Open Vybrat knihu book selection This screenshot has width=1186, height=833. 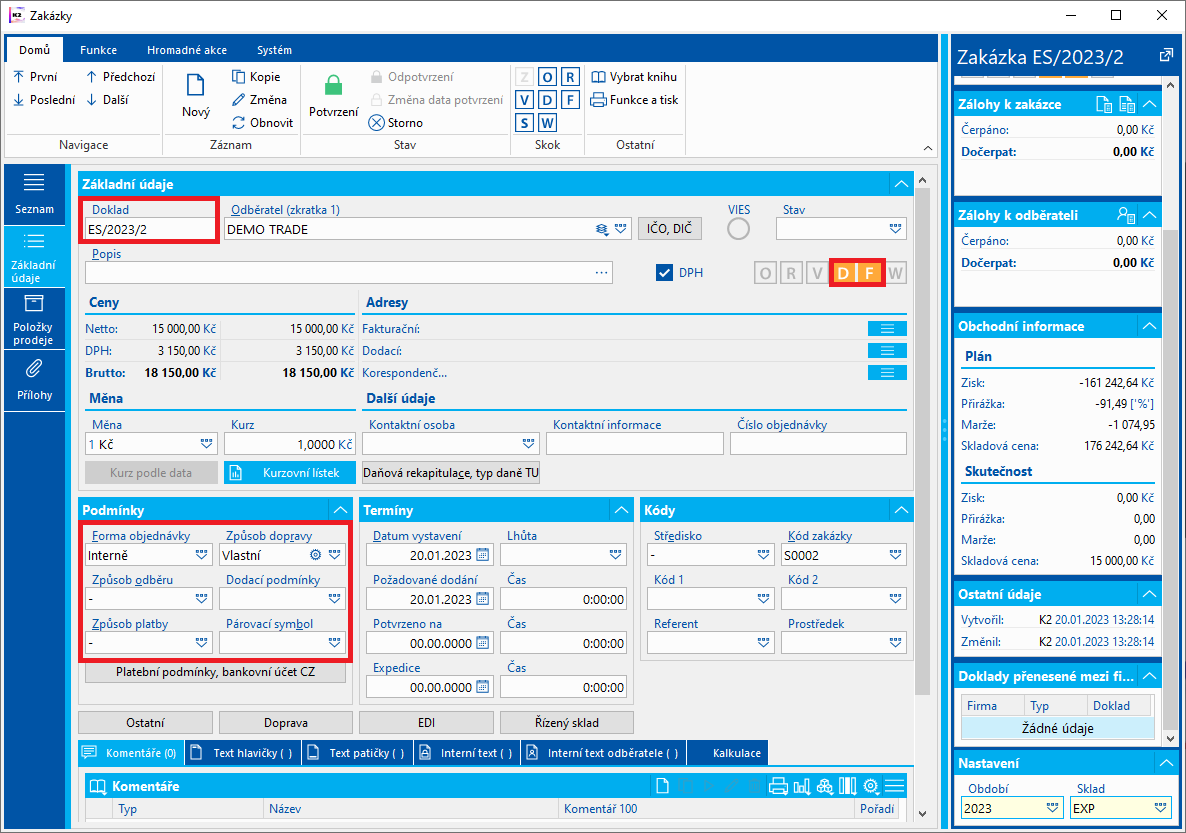(x=634, y=76)
